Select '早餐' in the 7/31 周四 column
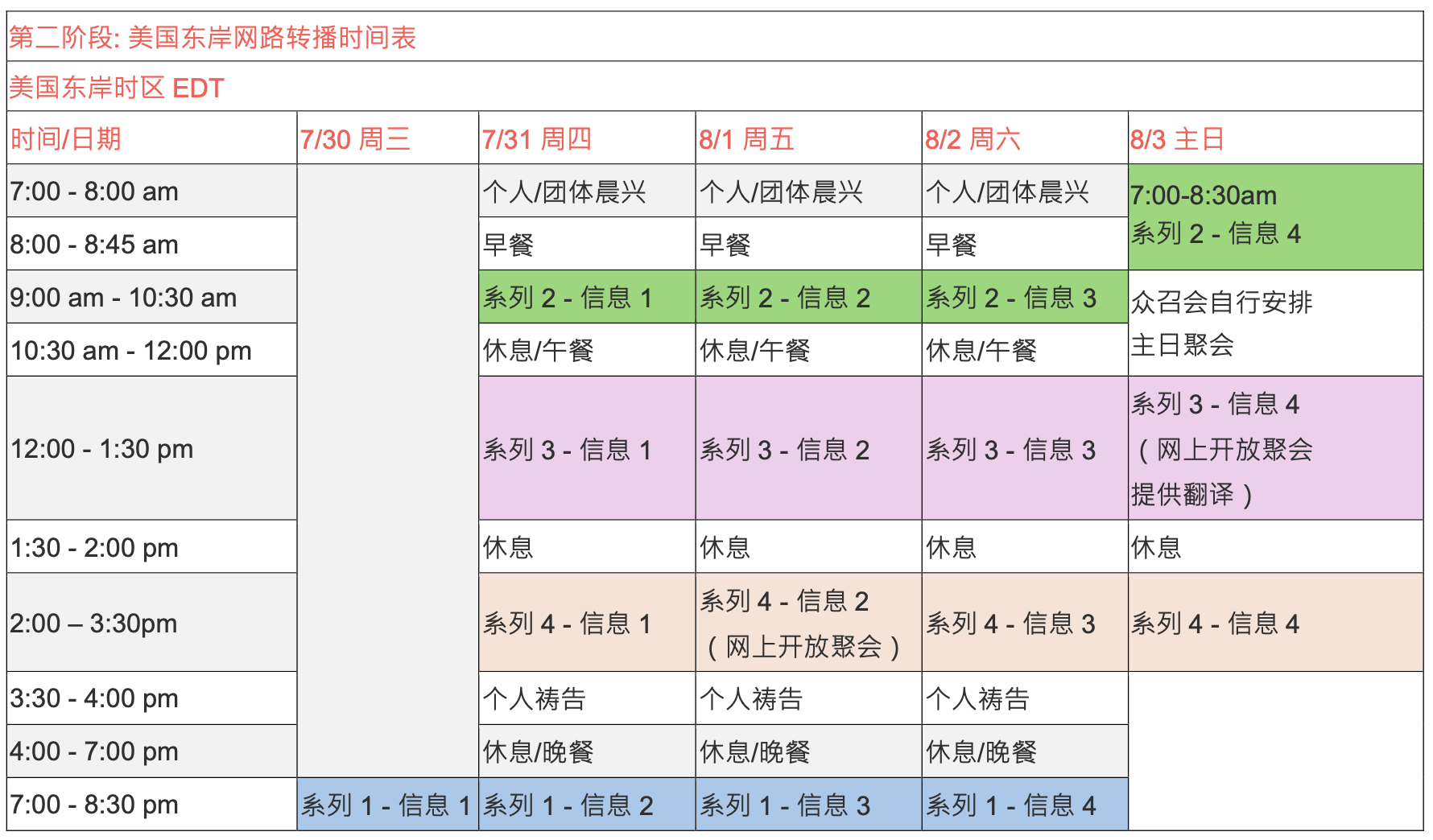 tap(587, 244)
